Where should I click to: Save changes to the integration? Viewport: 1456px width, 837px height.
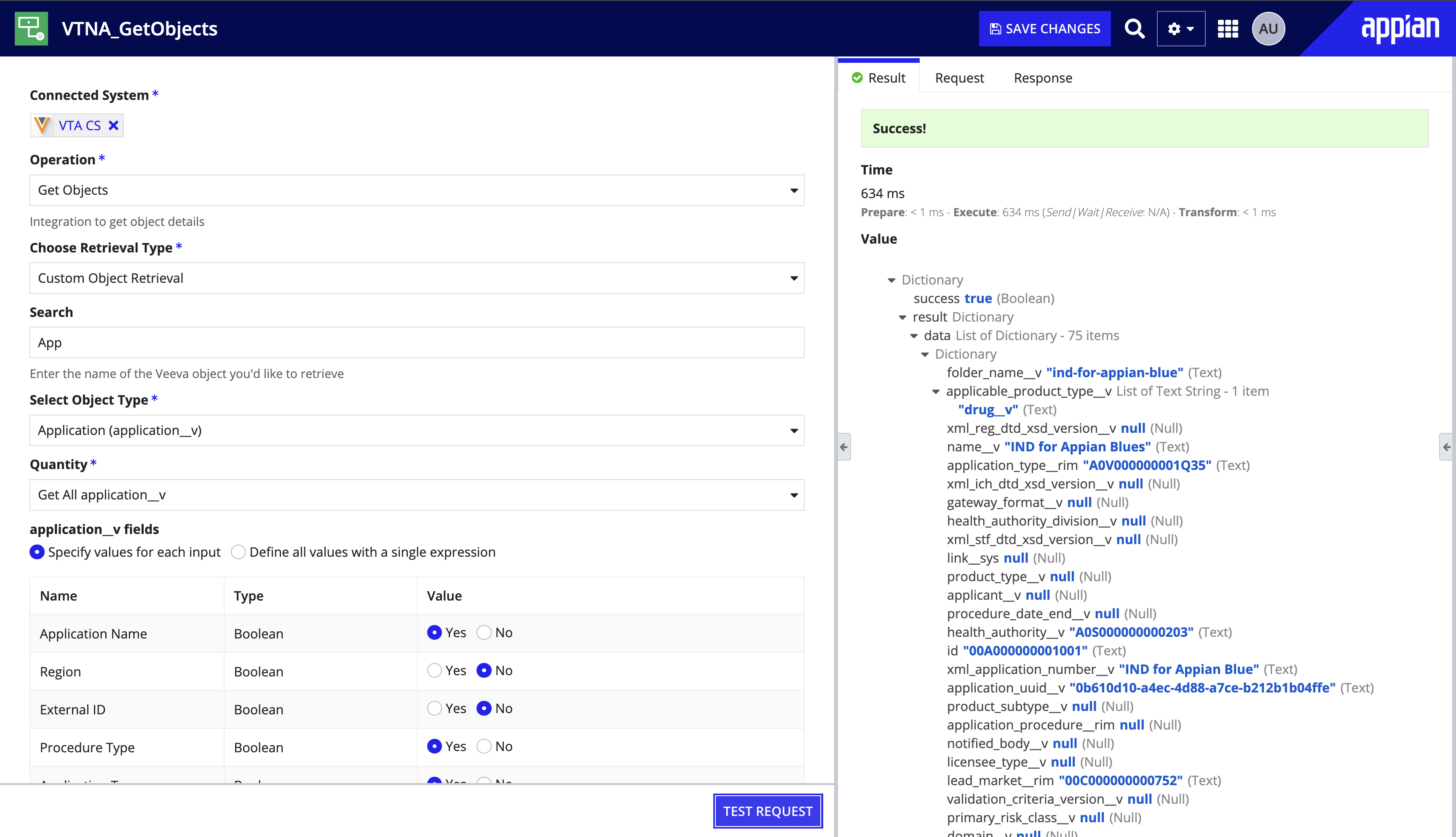pyautogui.click(x=1044, y=29)
